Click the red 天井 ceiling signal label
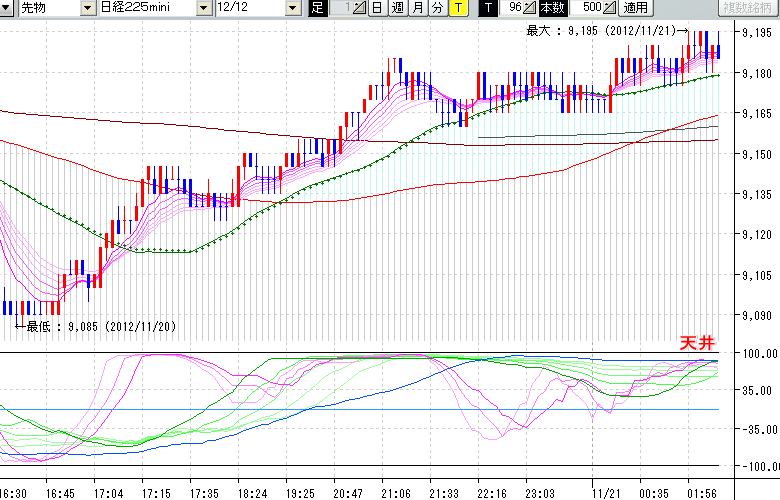Screen dimensions: 780x500 coord(696,343)
